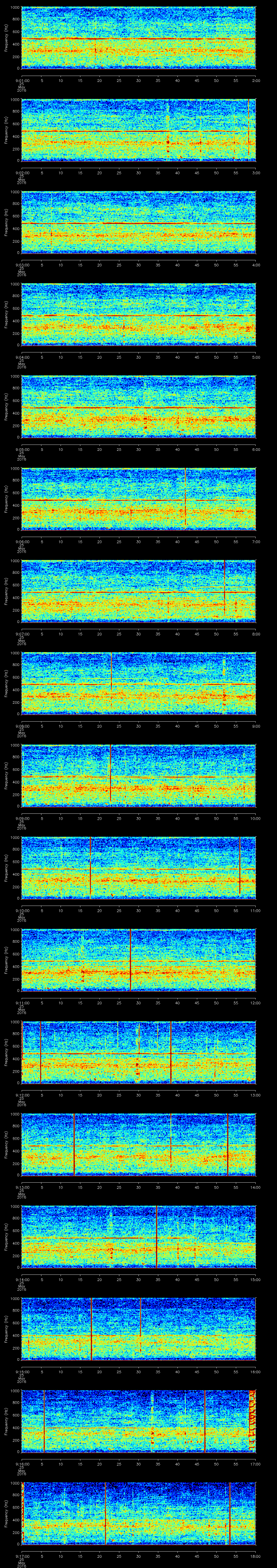
Task: Click the '18:00' end-time label
Action: pyautogui.click(x=255, y=1556)
